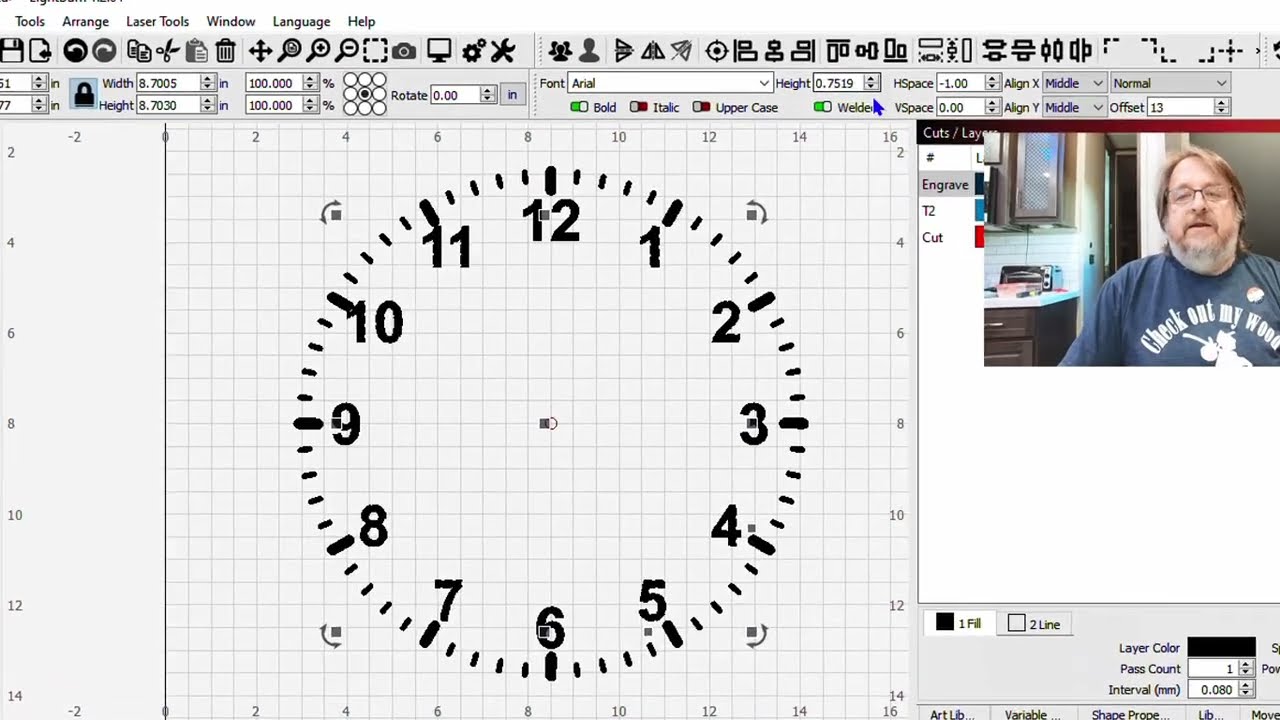Click the Camera capture icon
Image resolution: width=1280 pixels, height=720 pixels.
click(x=404, y=50)
